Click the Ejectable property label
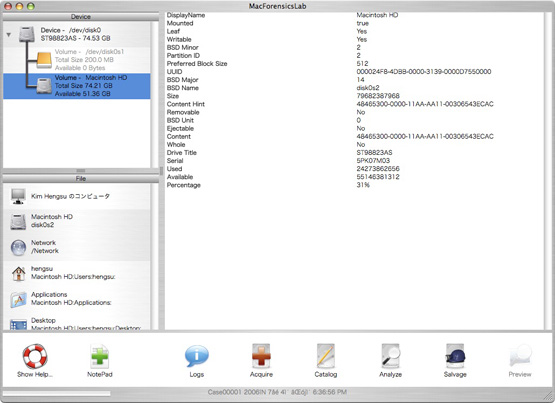555x403 pixels. 180,128
